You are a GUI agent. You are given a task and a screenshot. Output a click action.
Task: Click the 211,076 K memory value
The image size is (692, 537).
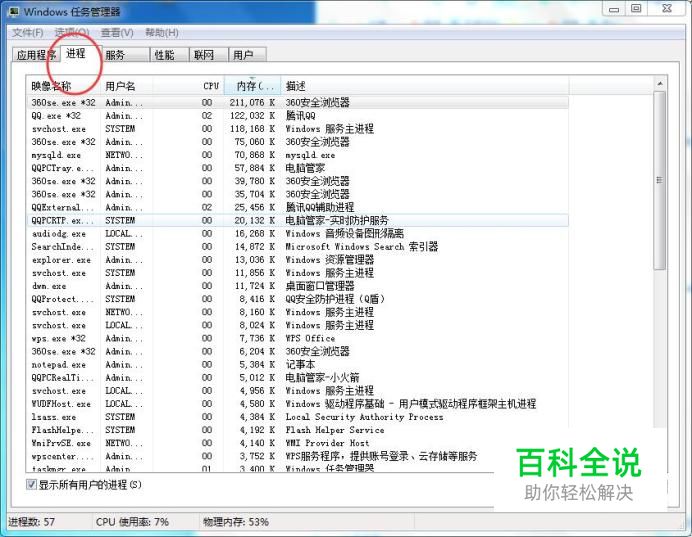click(252, 102)
